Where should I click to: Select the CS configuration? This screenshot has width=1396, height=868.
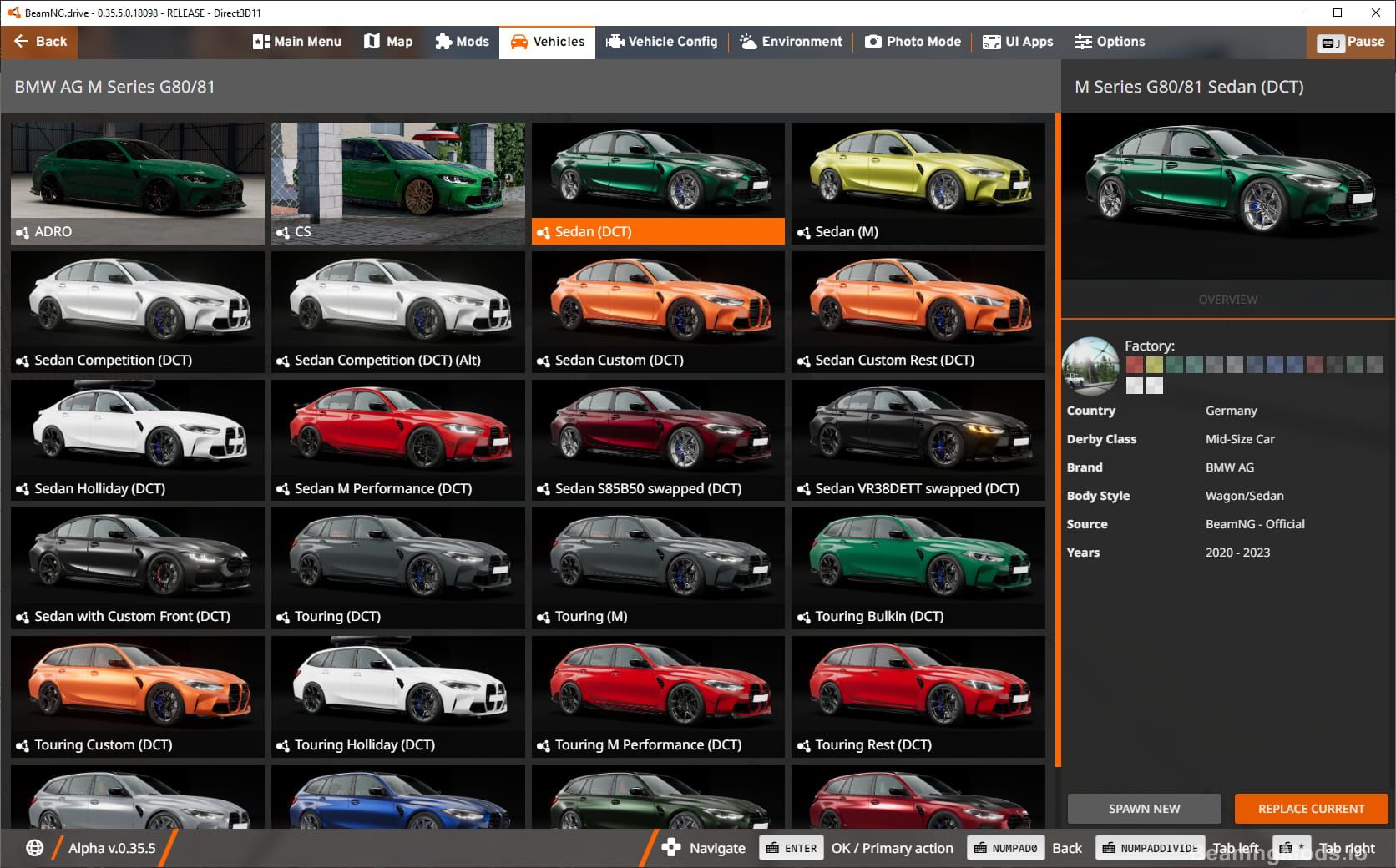398,184
